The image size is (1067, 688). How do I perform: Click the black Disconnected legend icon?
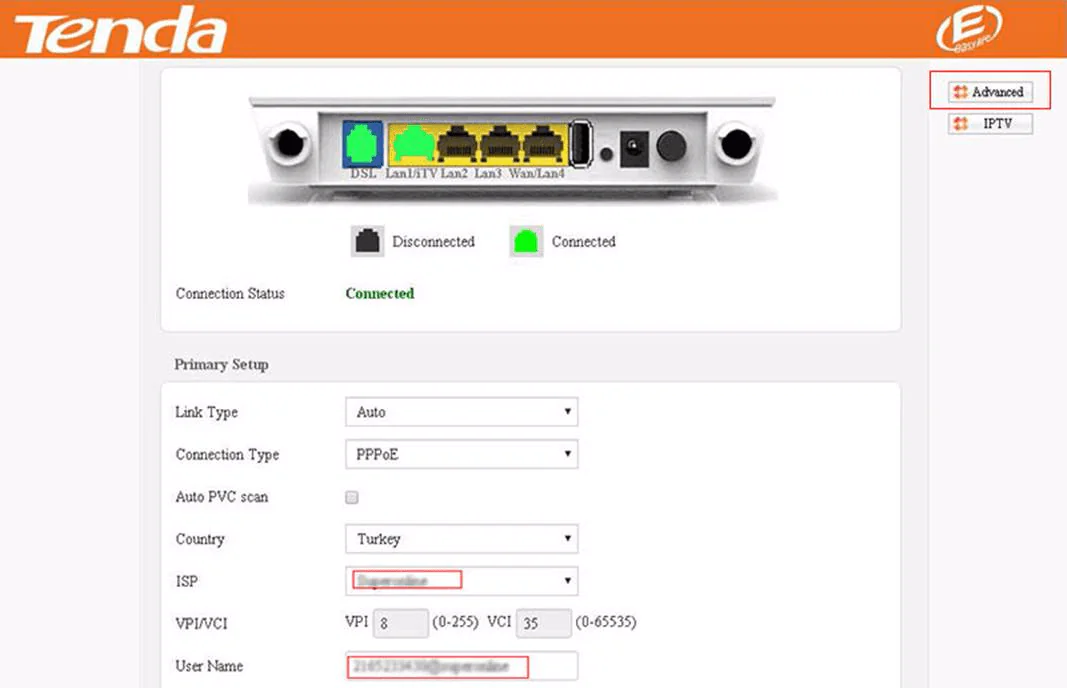[x=367, y=242]
